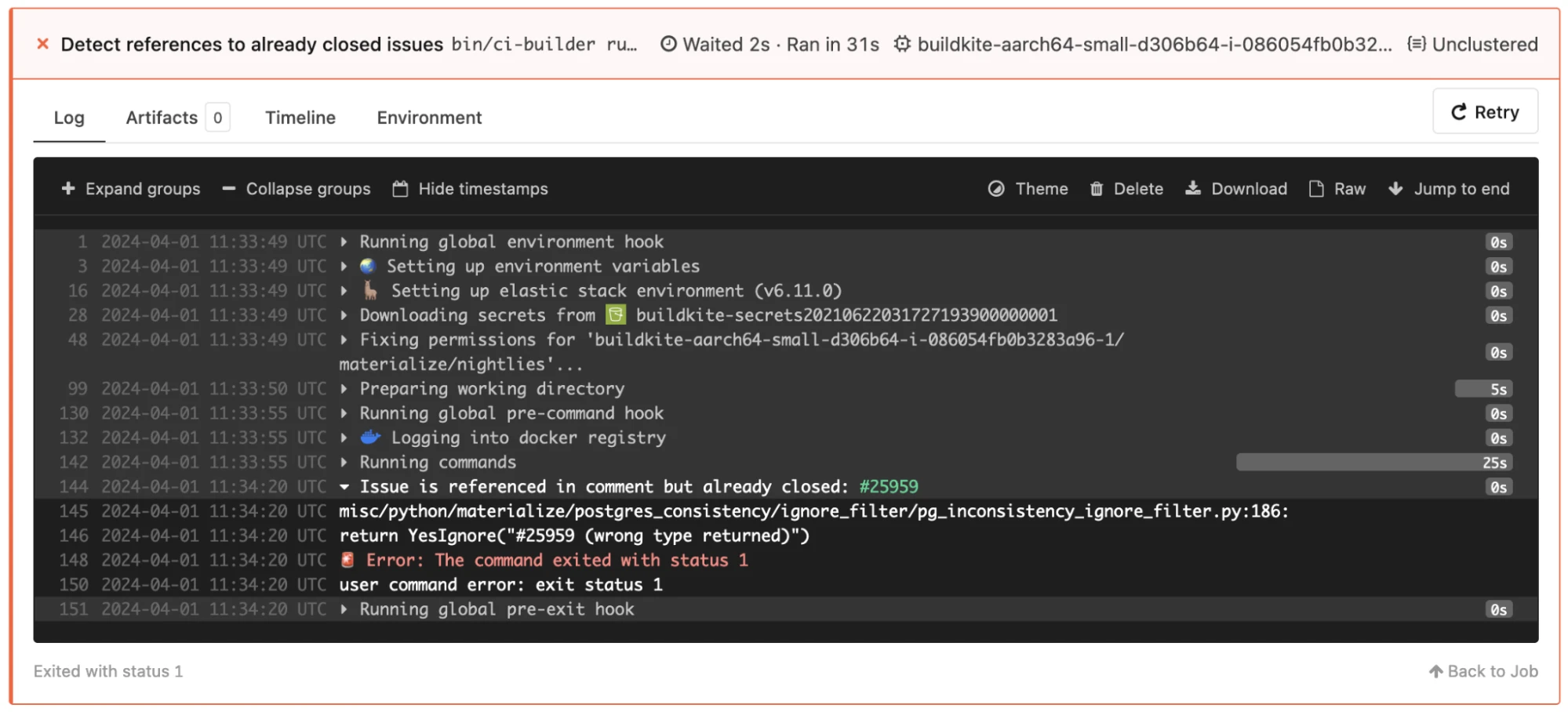Screen dimensions: 1568x712
Task: Collapse all log groups
Action: pos(296,188)
